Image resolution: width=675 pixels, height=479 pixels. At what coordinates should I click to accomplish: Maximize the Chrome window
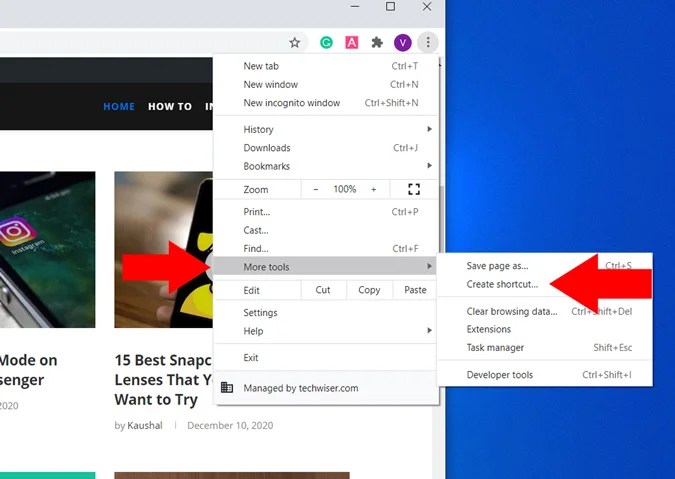390,6
